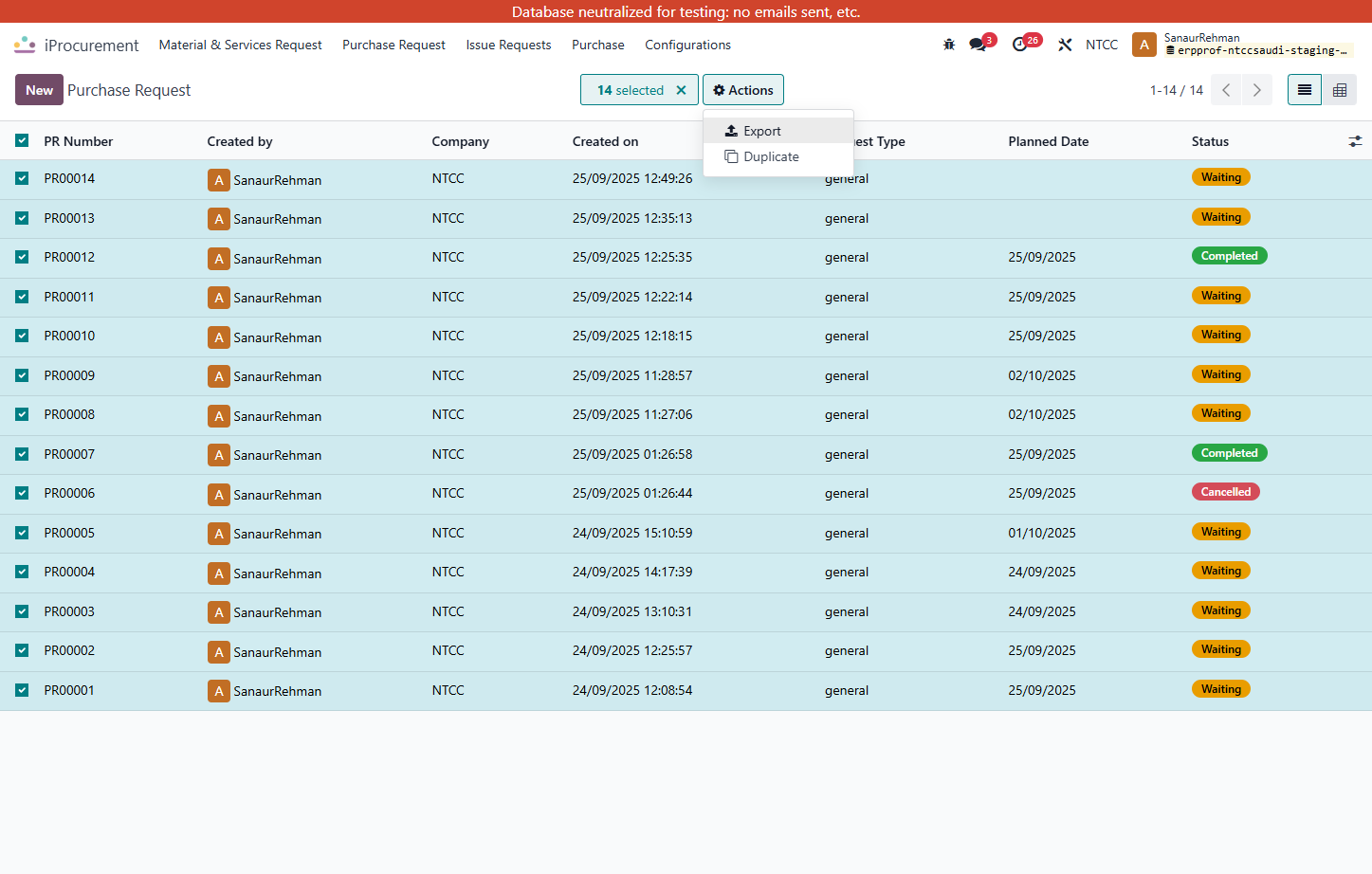Choose Duplicate from the Actions menu
Viewport: 1372px width, 874px height.
pos(778,156)
